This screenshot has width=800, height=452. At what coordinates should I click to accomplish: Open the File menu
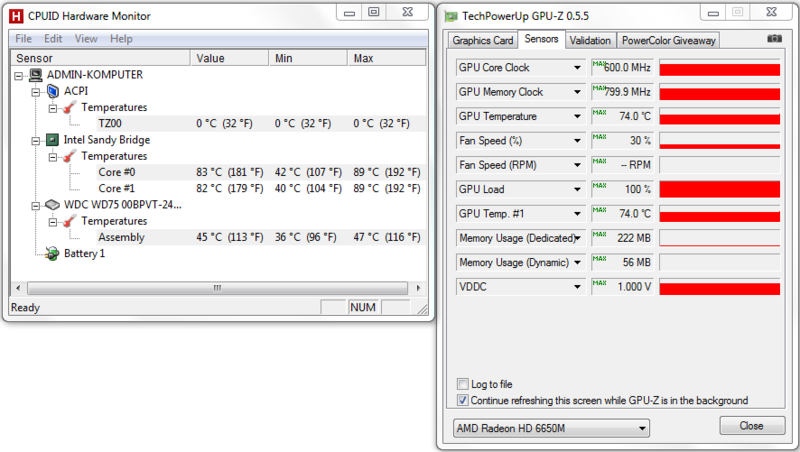point(23,39)
